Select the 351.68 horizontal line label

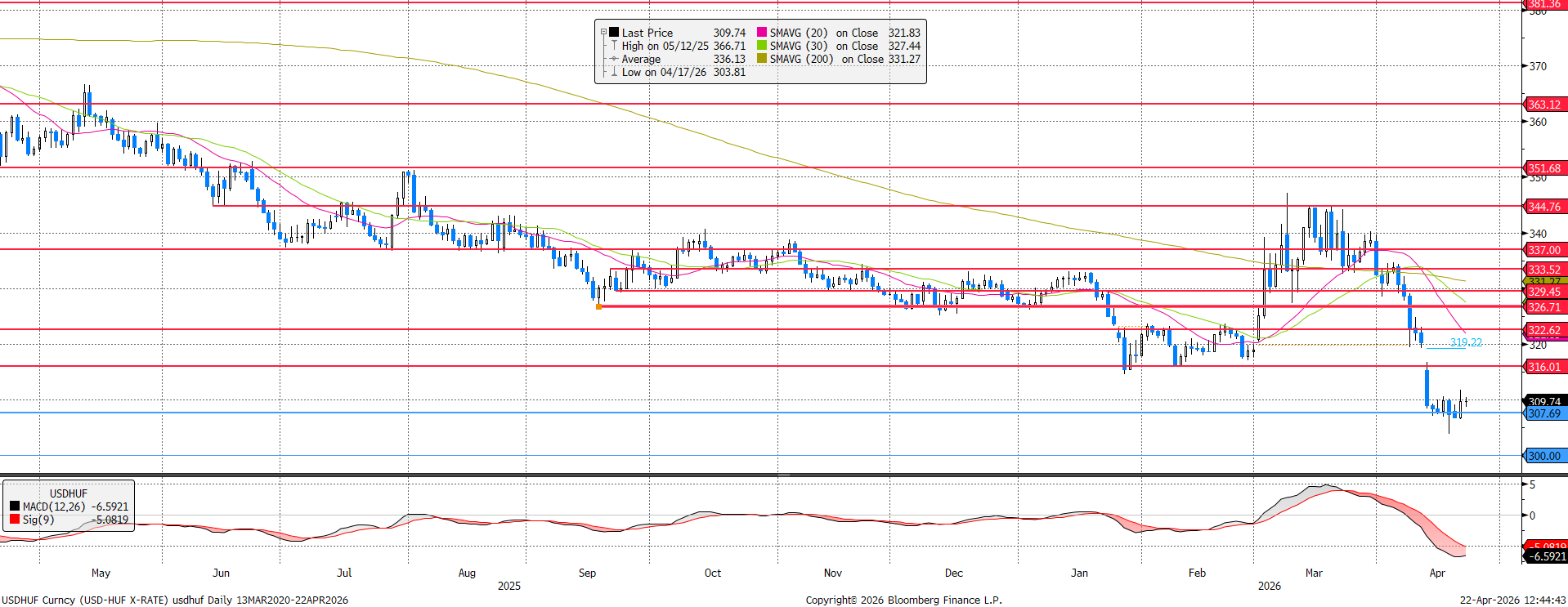click(1544, 168)
